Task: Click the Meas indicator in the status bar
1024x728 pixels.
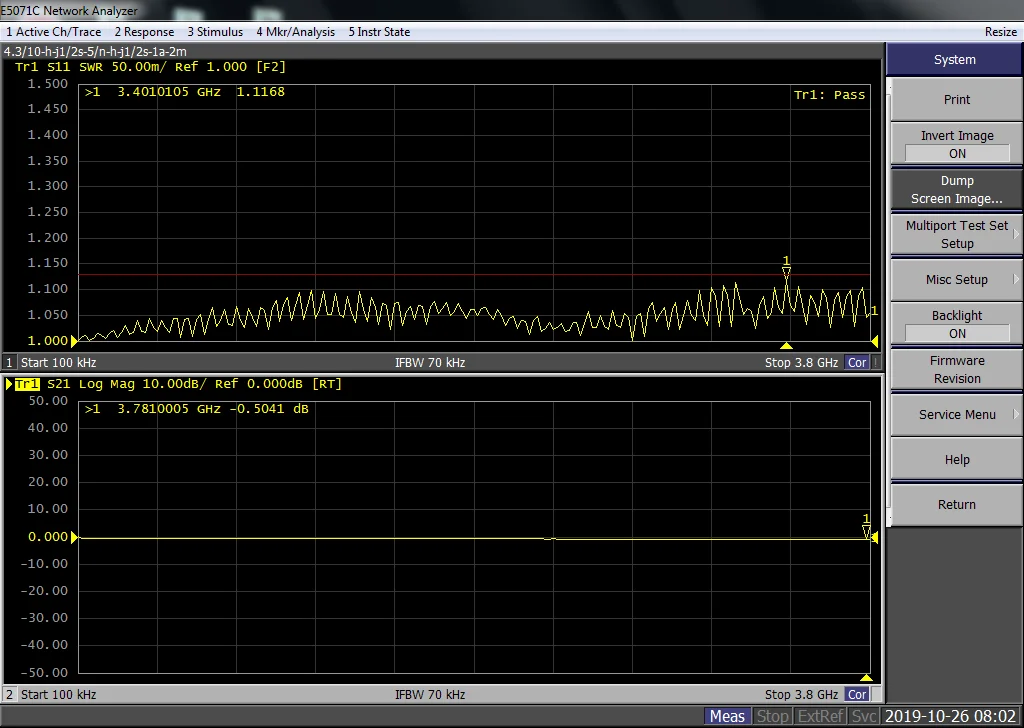Action: (727, 716)
